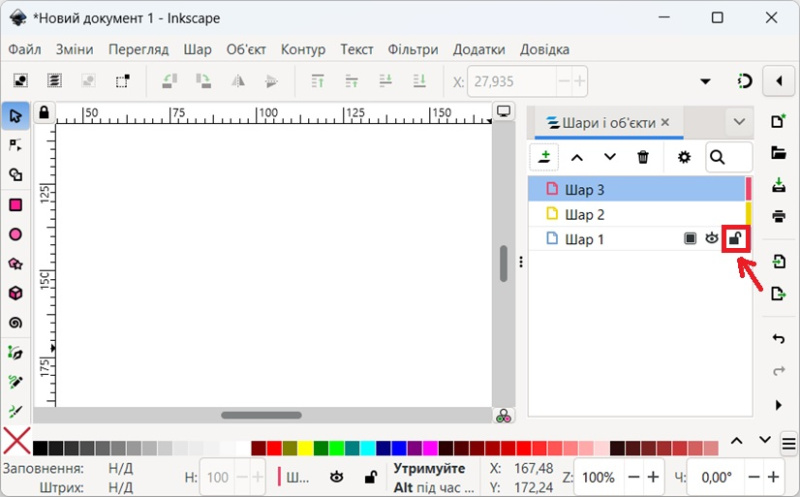Add a new layer in Layers panel
The image size is (800, 497).
coord(544,157)
